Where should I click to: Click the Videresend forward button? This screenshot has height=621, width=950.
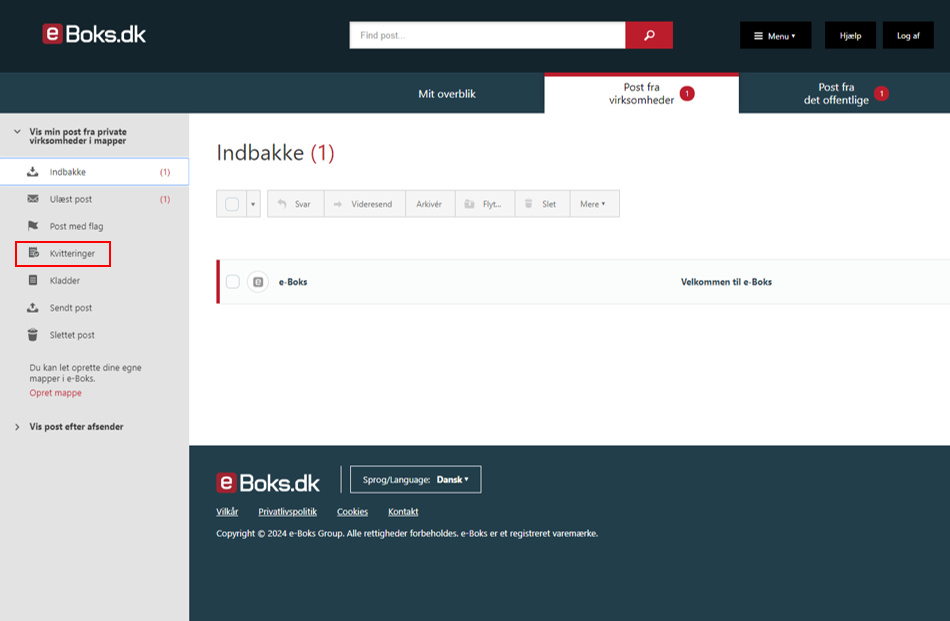tap(364, 204)
